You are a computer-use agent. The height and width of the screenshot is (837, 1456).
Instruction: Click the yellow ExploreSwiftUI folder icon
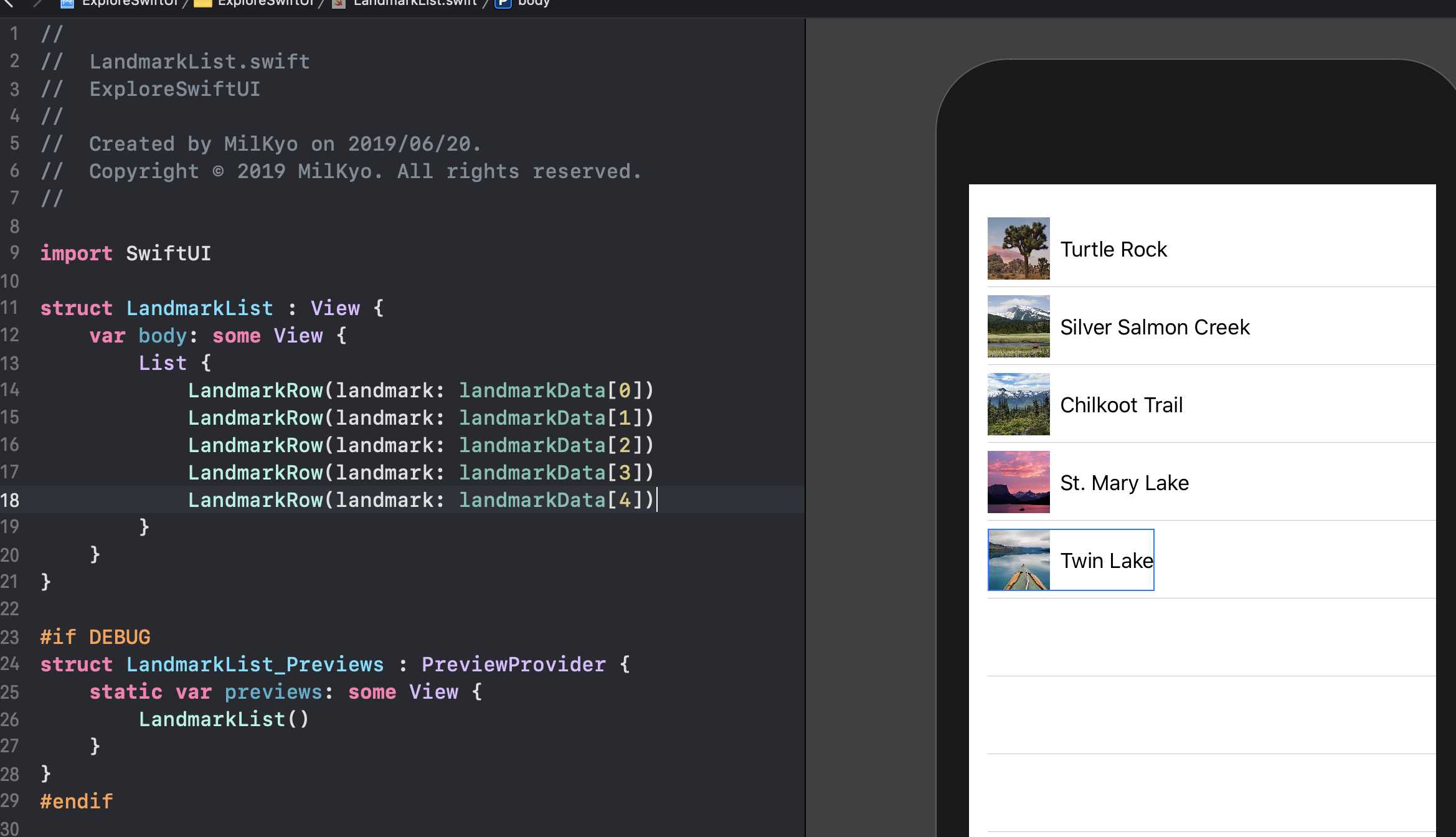click(202, 3)
